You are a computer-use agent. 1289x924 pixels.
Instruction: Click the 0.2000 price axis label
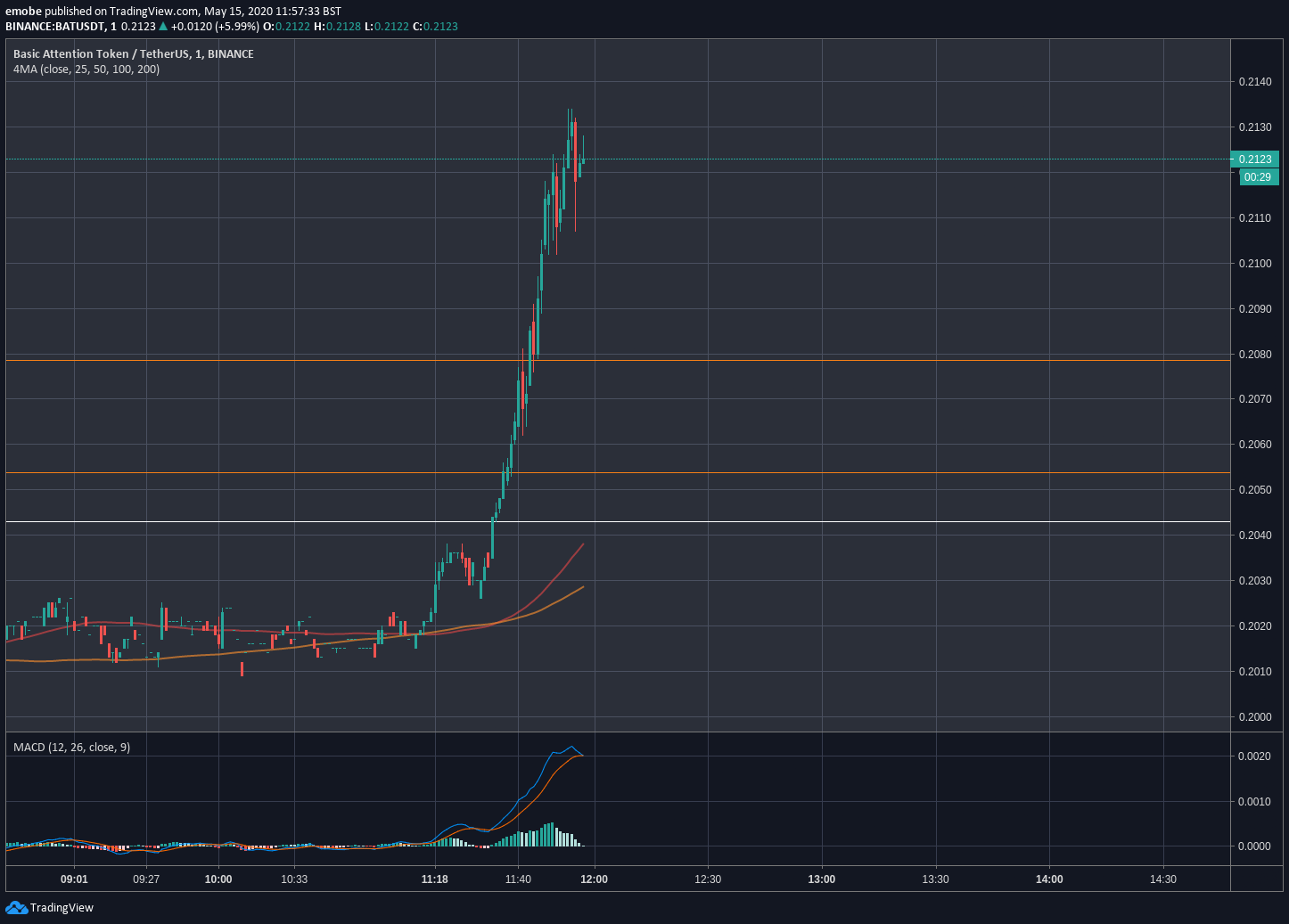1255,717
